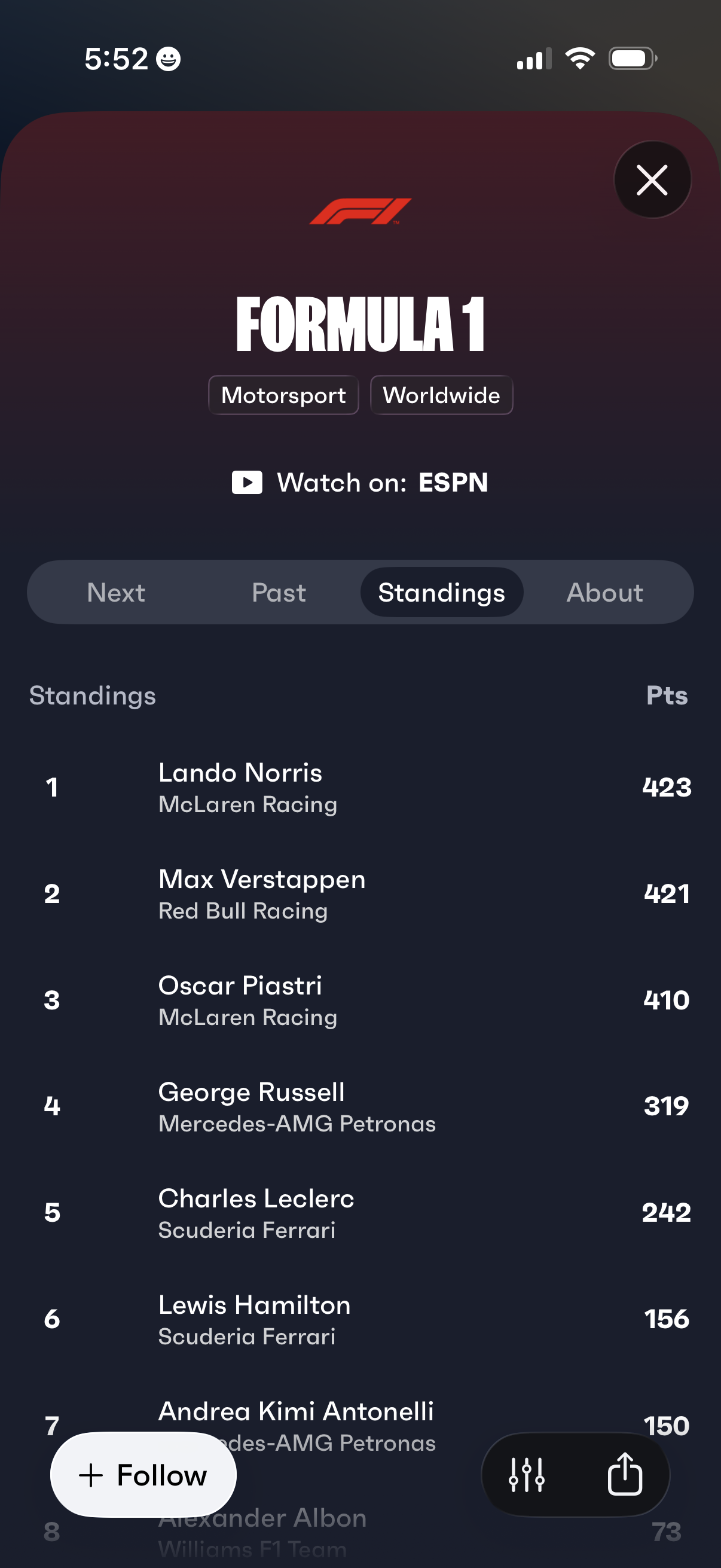Tap the Wi-Fi status icon

(580, 59)
